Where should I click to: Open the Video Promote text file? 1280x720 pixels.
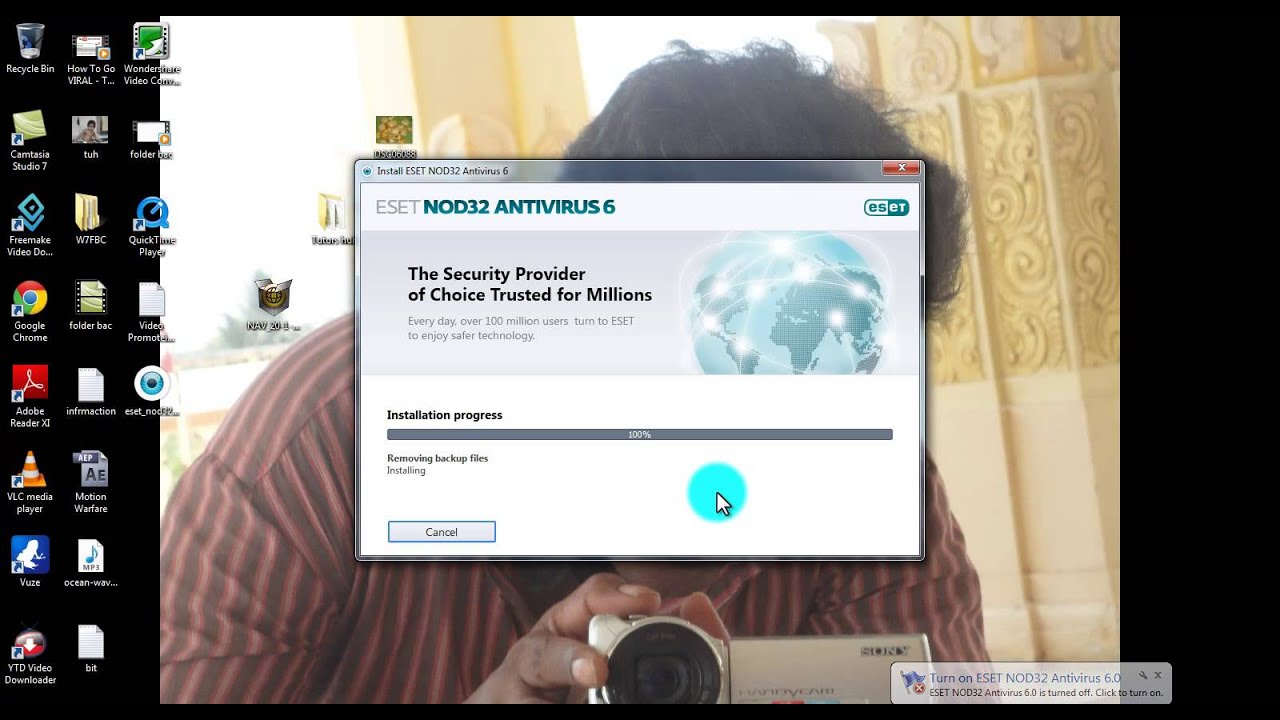point(152,312)
